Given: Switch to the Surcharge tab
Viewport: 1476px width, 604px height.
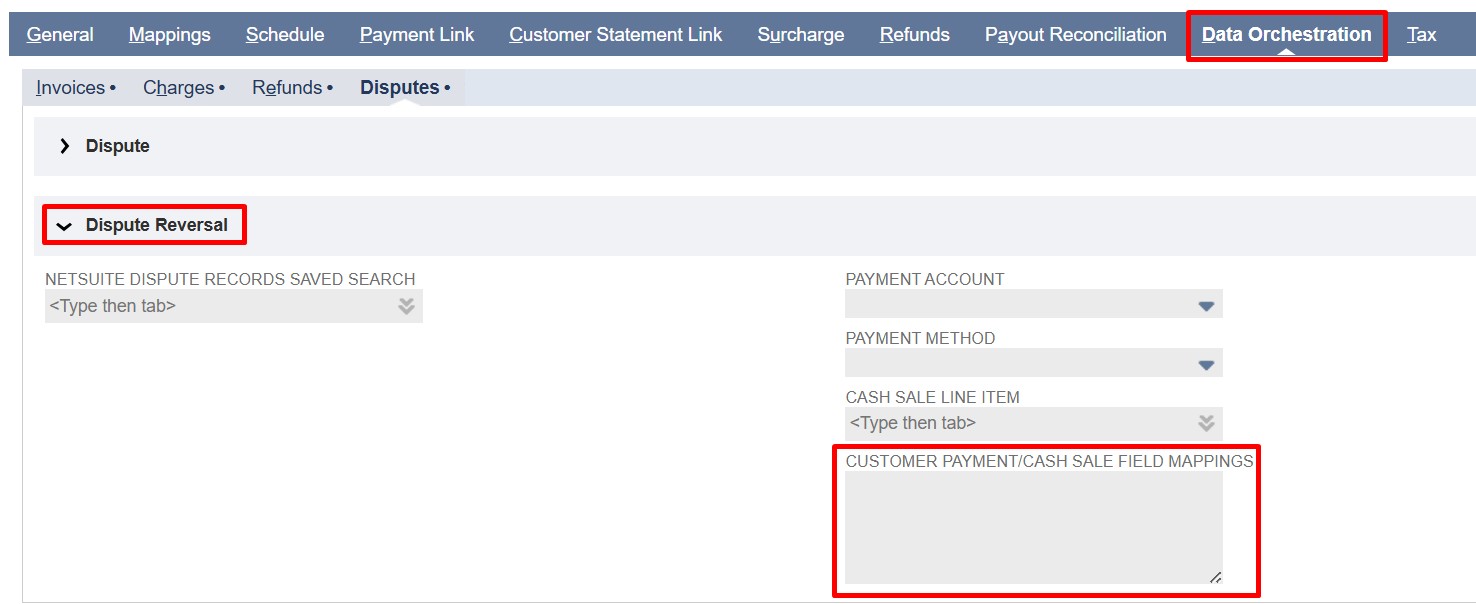Looking at the screenshot, I should (800, 33).
